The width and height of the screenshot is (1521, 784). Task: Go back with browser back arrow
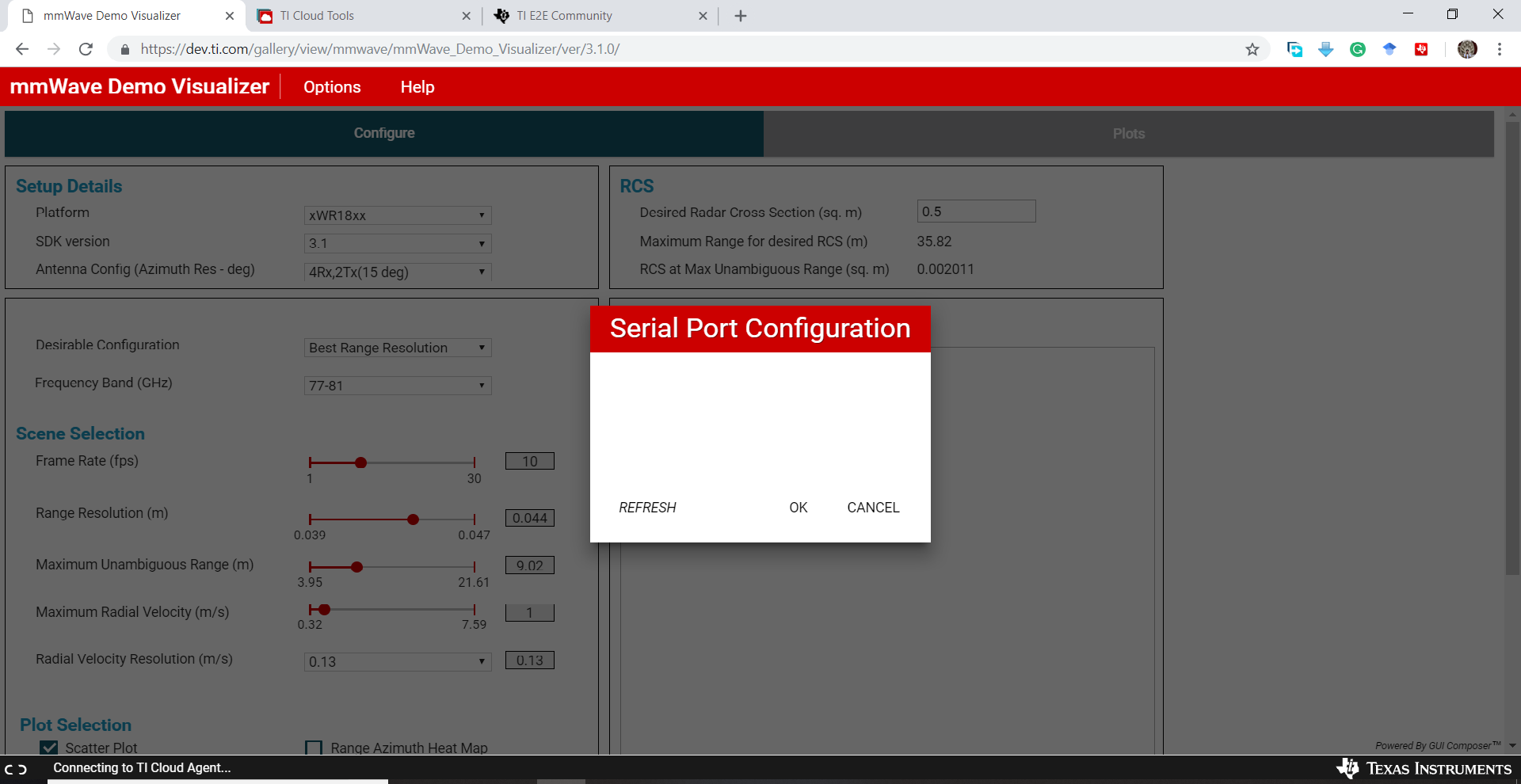[22, 49]
